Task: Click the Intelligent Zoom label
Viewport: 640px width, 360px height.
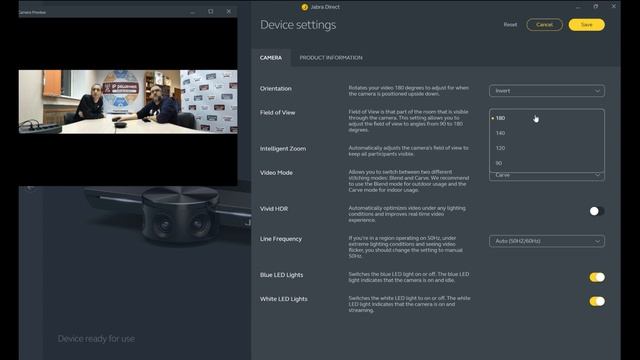Action: tap(283, 149)
